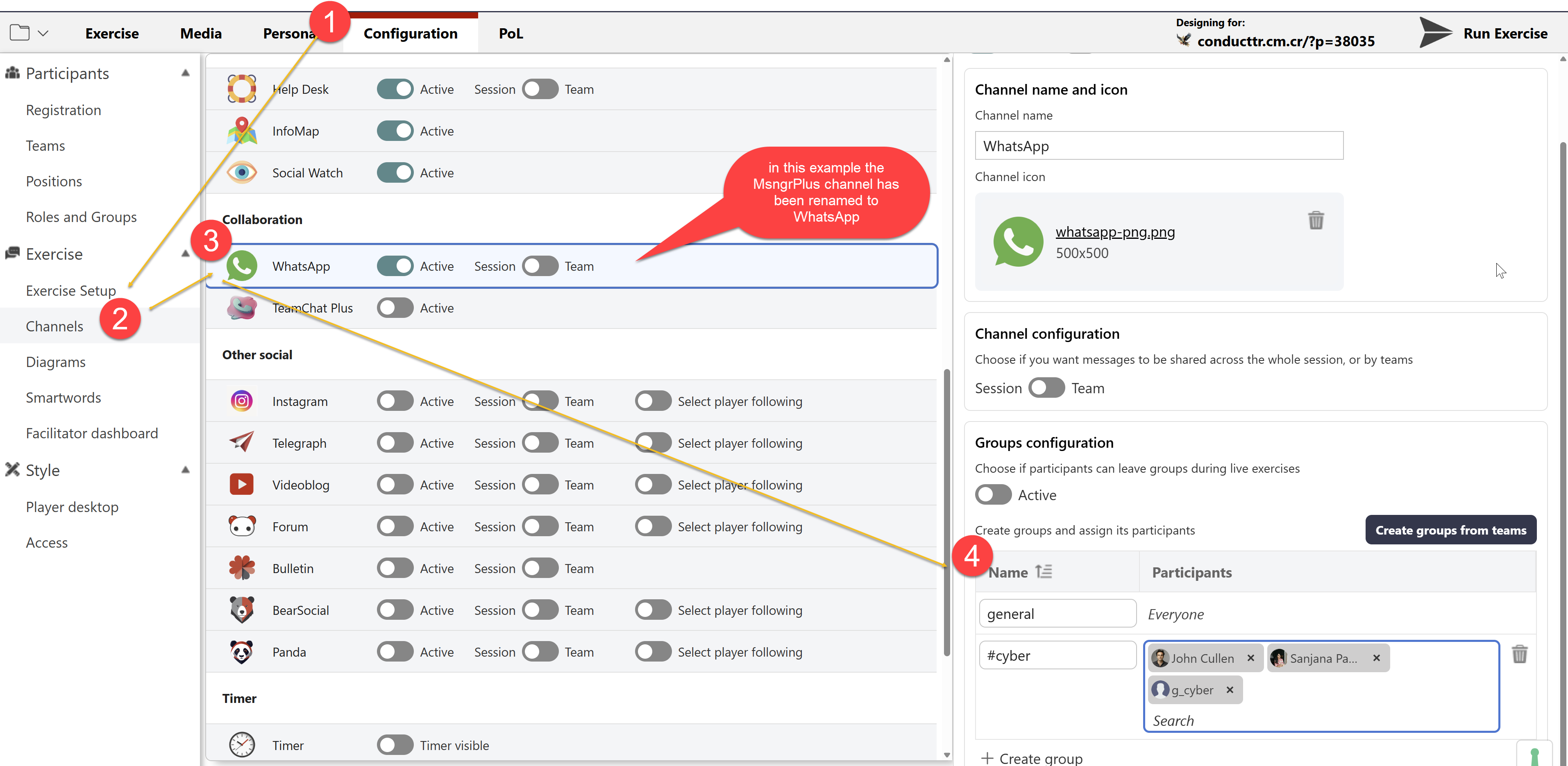Switch Channel configuration Session/Team toggle
Image resolution: width=1568 pixels, height=766 pixels.
click(1046, 388)
